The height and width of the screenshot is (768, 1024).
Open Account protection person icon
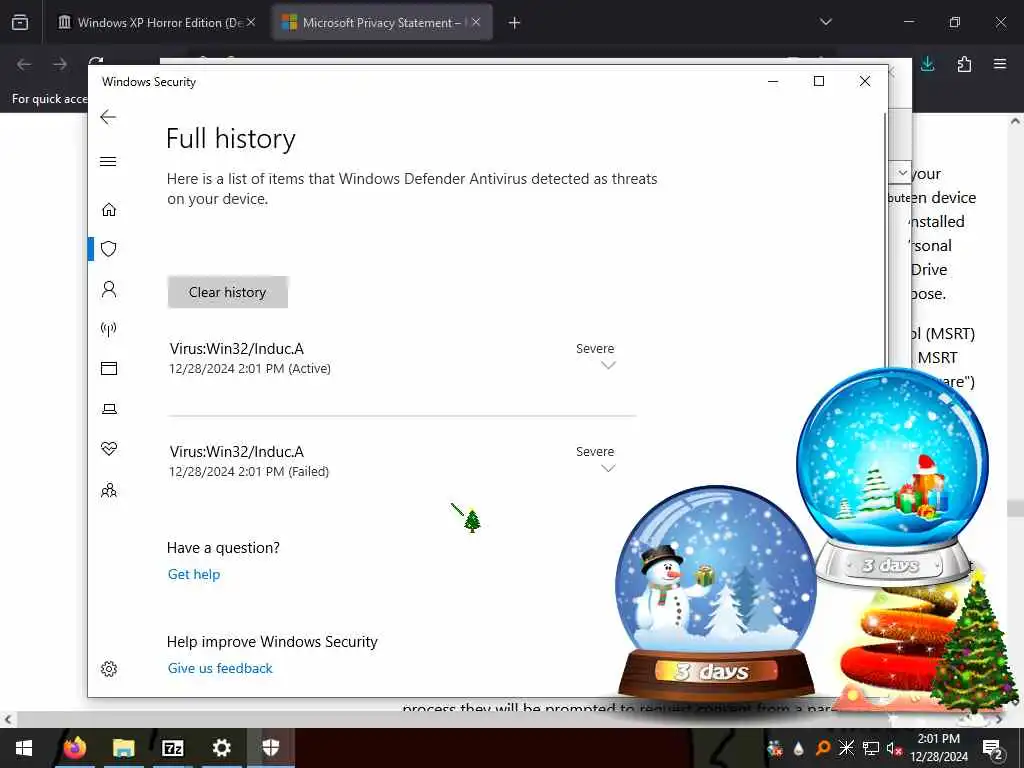[109, 289]
